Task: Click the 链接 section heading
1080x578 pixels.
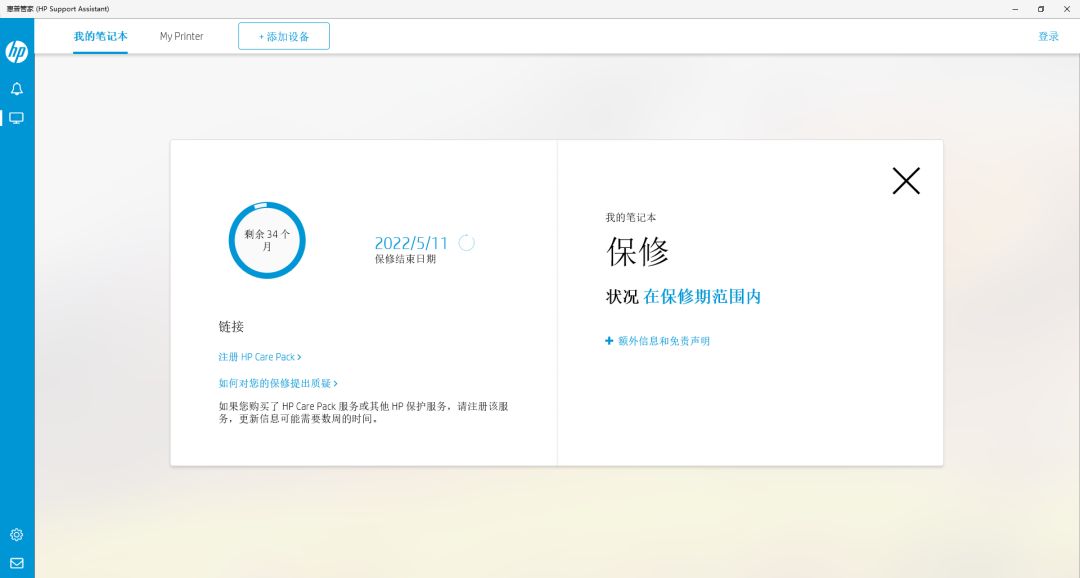Action: (x=231, y=327)
